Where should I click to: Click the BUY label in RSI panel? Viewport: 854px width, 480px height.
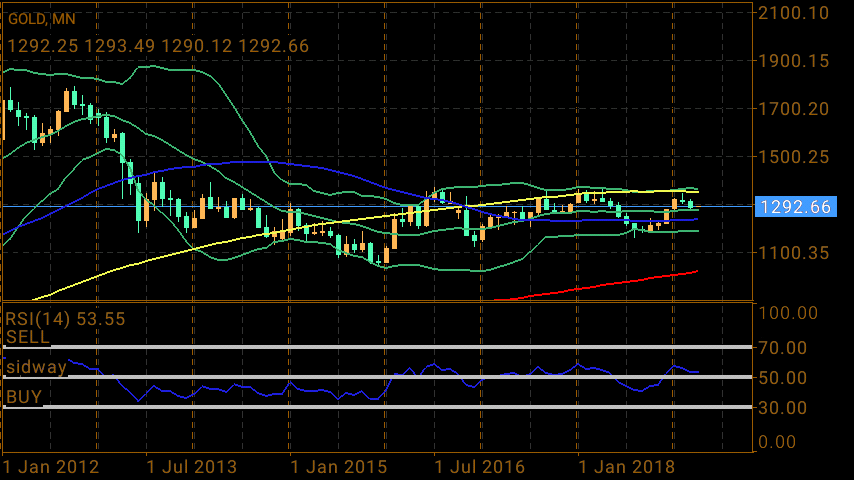coord(24,397)
